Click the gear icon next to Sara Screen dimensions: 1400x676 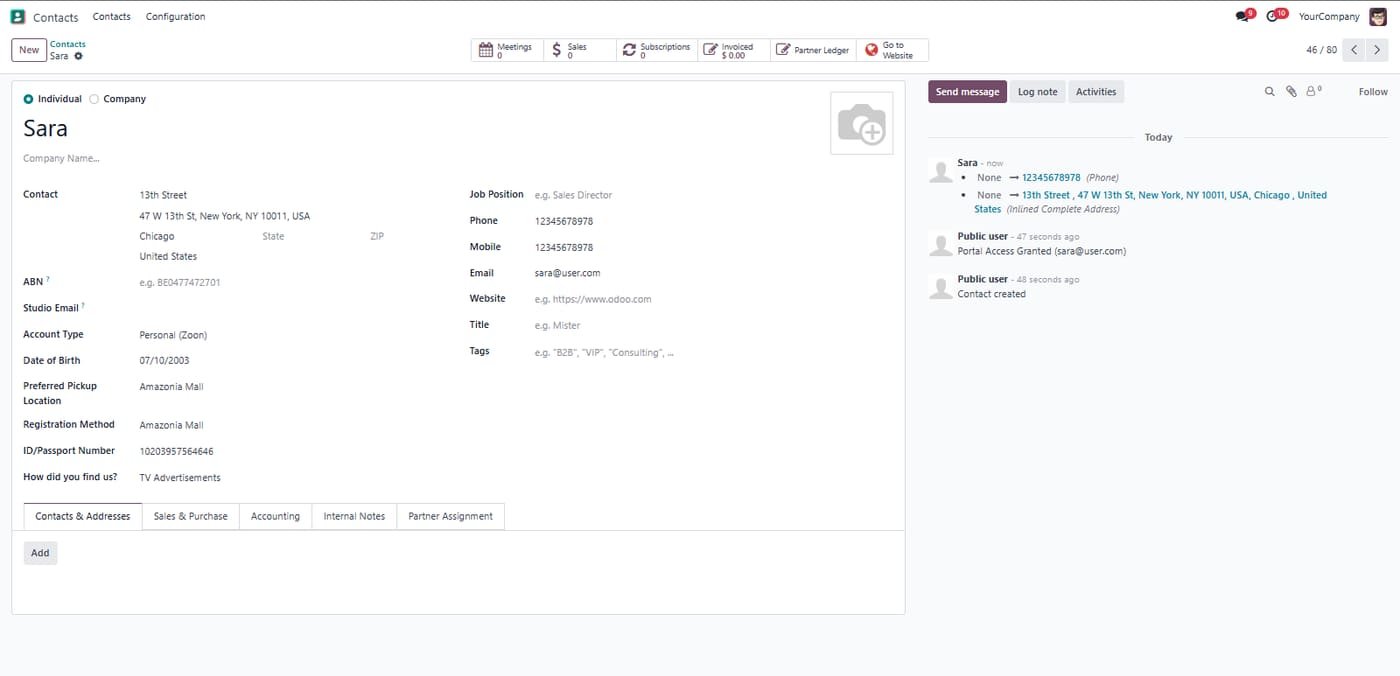(79, 56)
